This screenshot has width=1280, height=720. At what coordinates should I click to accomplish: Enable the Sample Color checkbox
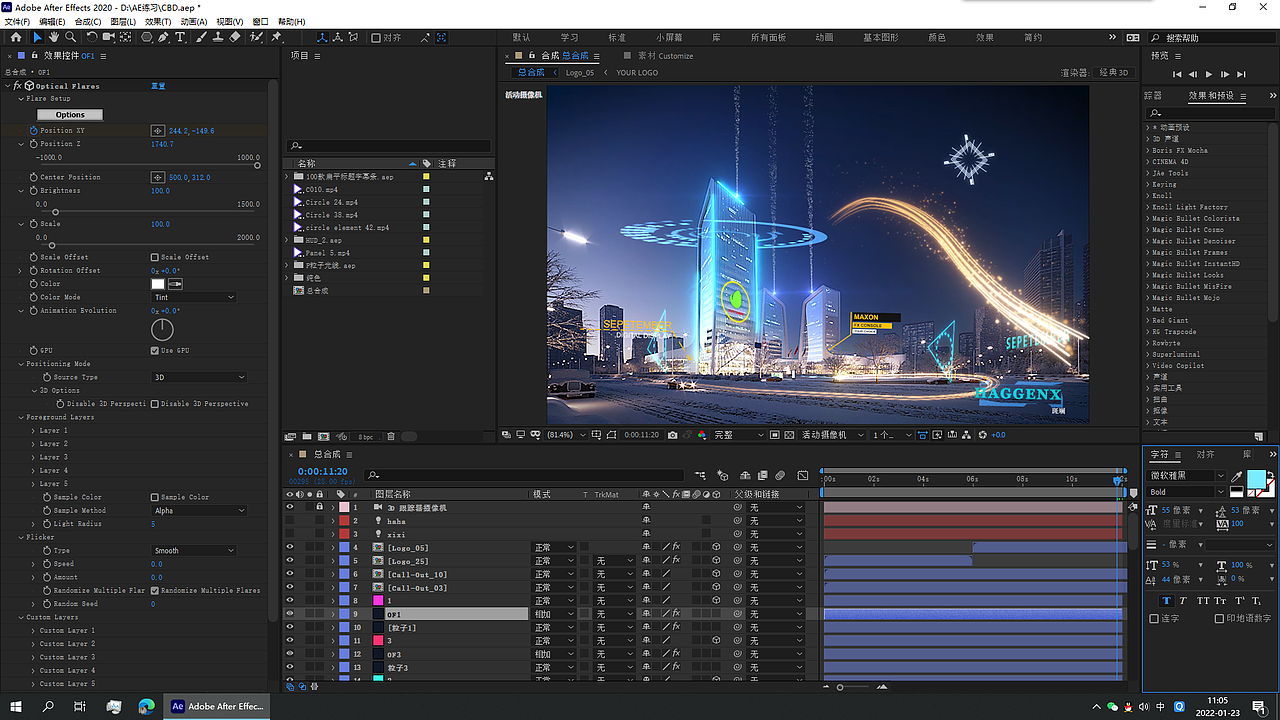coord(154,497)
